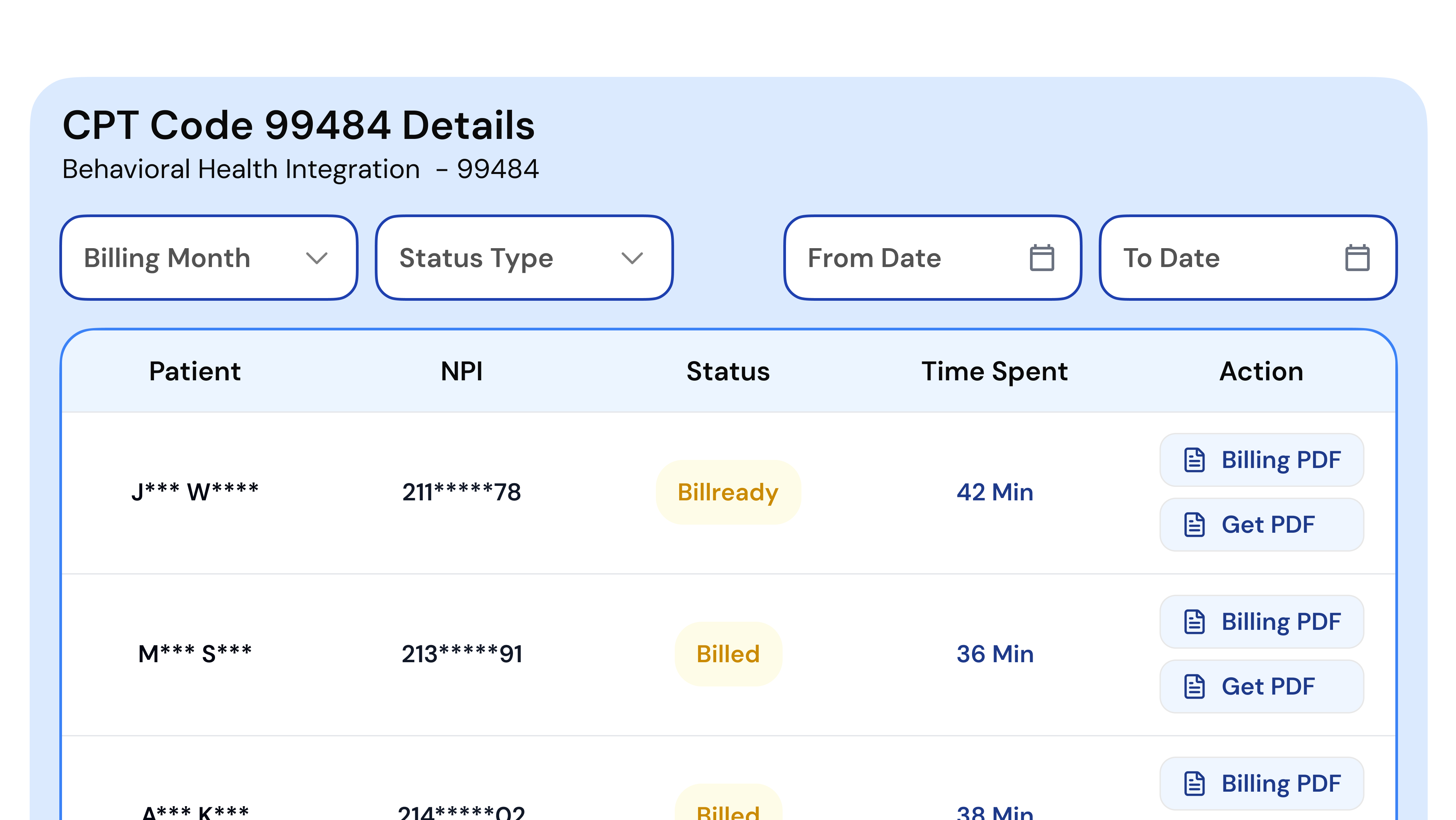Click the Status Type chevron arrow
This screenshot has width=1456, height=820.
point(632,258)
